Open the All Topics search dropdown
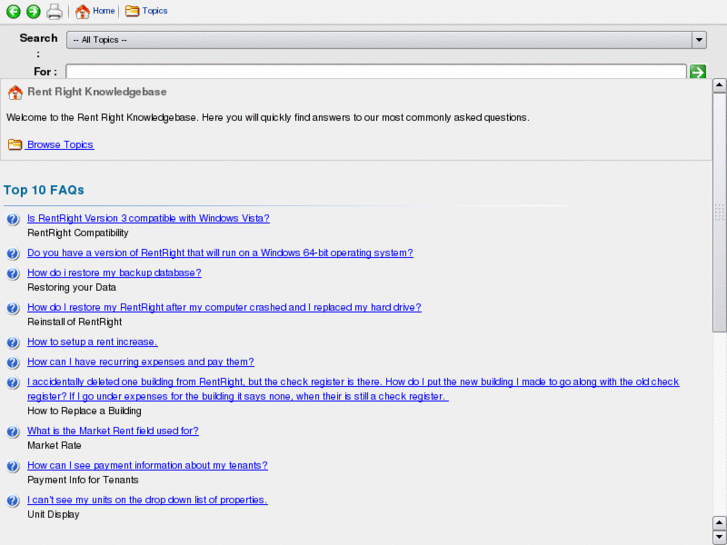The height and width of the screenshot is (545, 727). coord(386,40)
